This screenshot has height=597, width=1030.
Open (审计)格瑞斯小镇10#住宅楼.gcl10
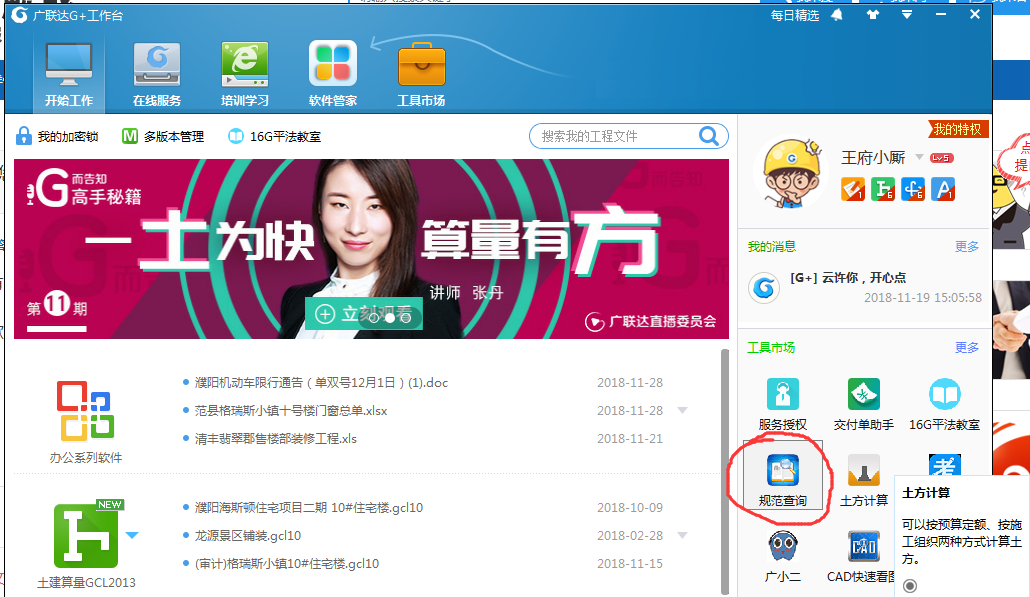pos(286,564)
